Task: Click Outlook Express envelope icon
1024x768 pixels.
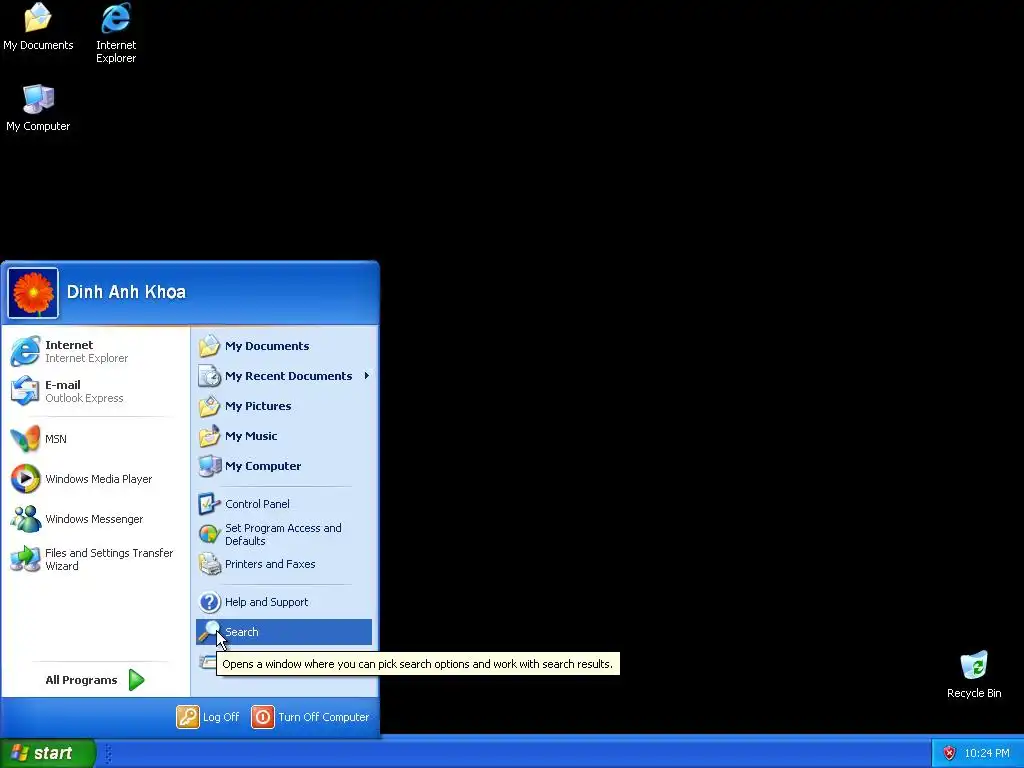Action: tap(25, 391)
